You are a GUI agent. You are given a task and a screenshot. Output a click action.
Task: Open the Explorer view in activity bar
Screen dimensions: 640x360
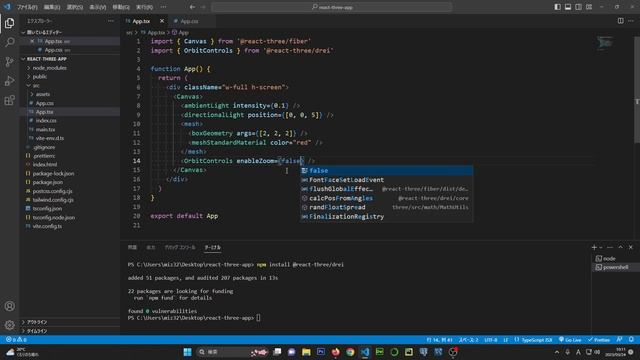[x=9, y=23]
